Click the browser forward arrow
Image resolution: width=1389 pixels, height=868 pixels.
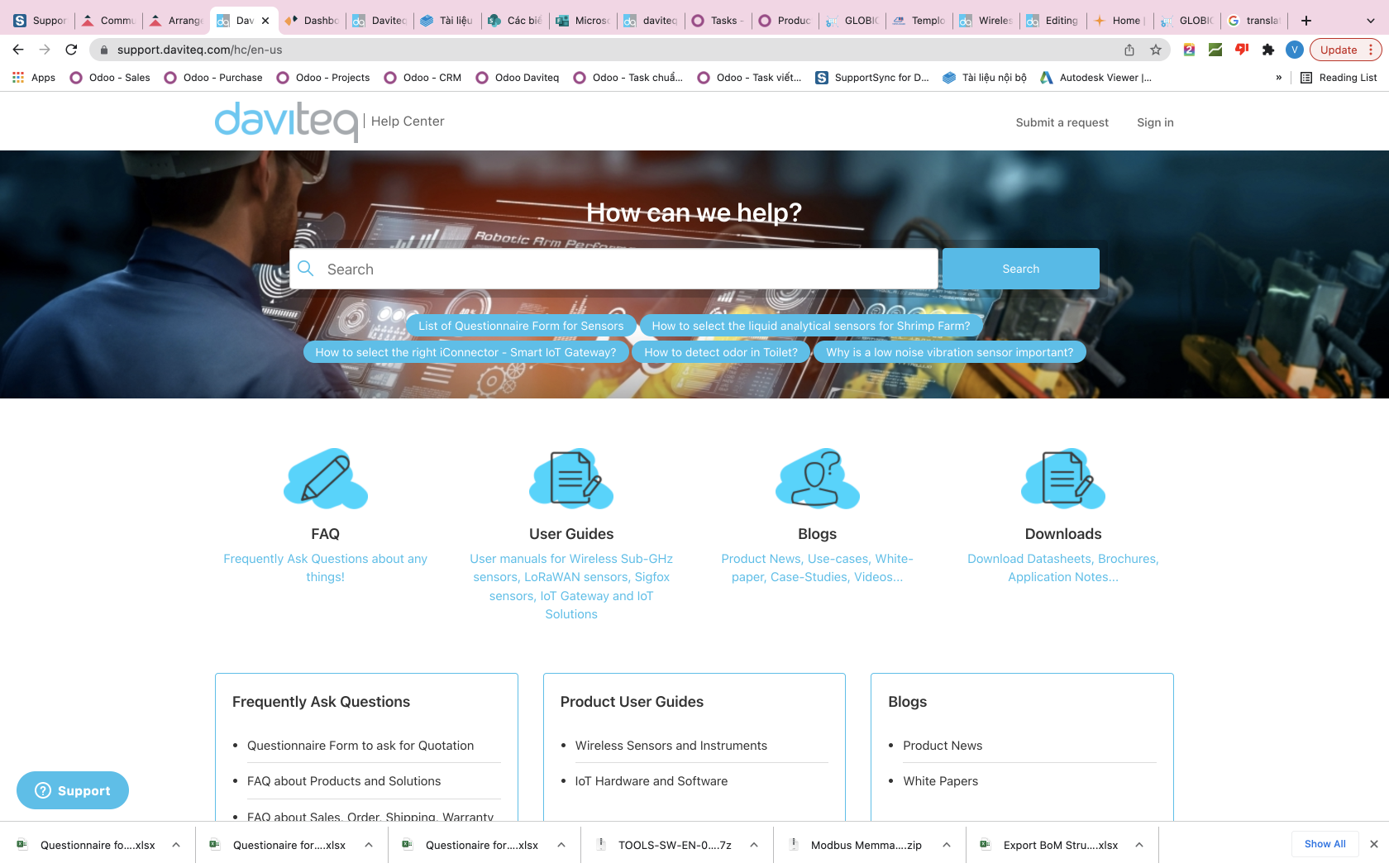point(45,50)
